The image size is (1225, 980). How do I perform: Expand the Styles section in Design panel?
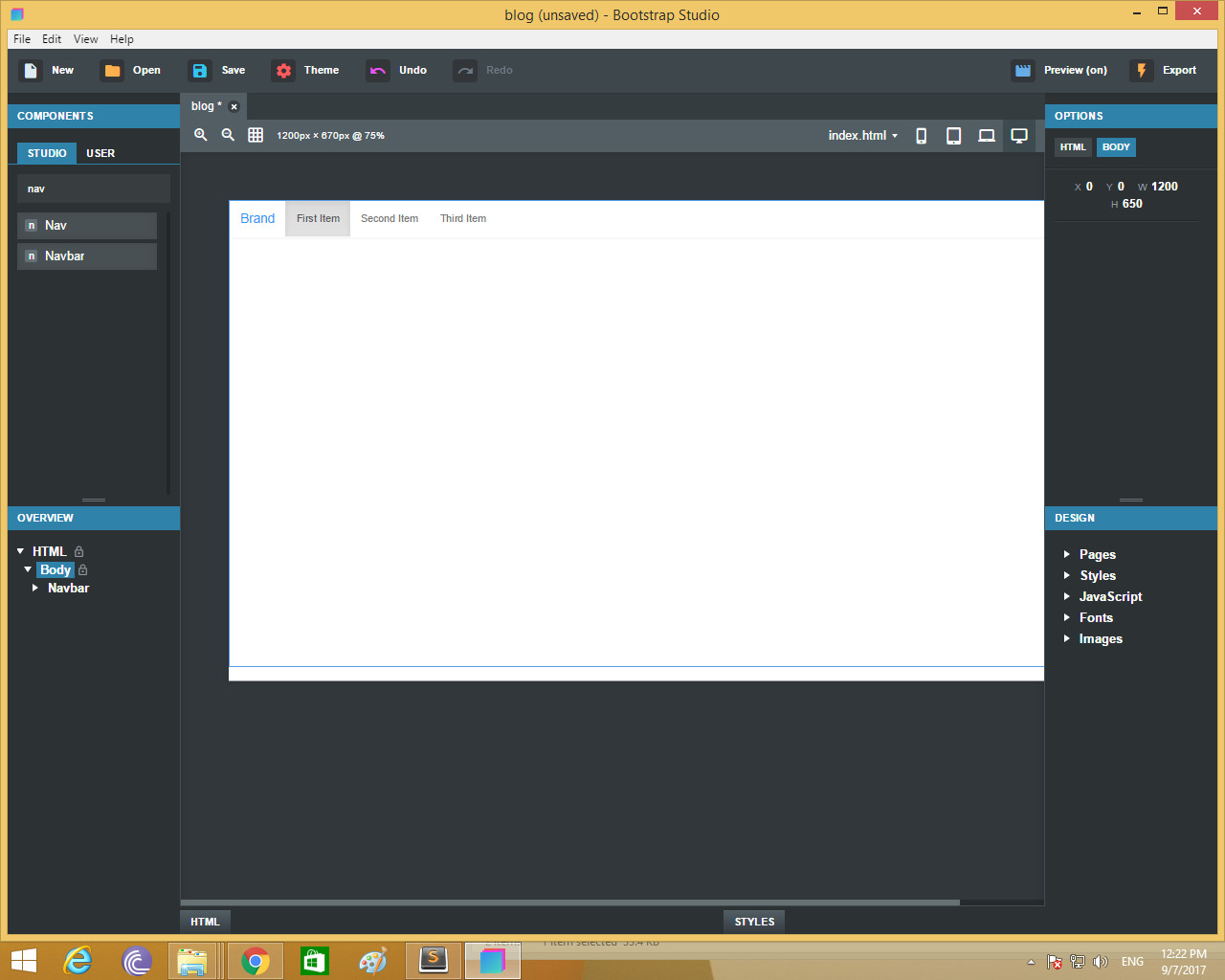click(1097, 575)
